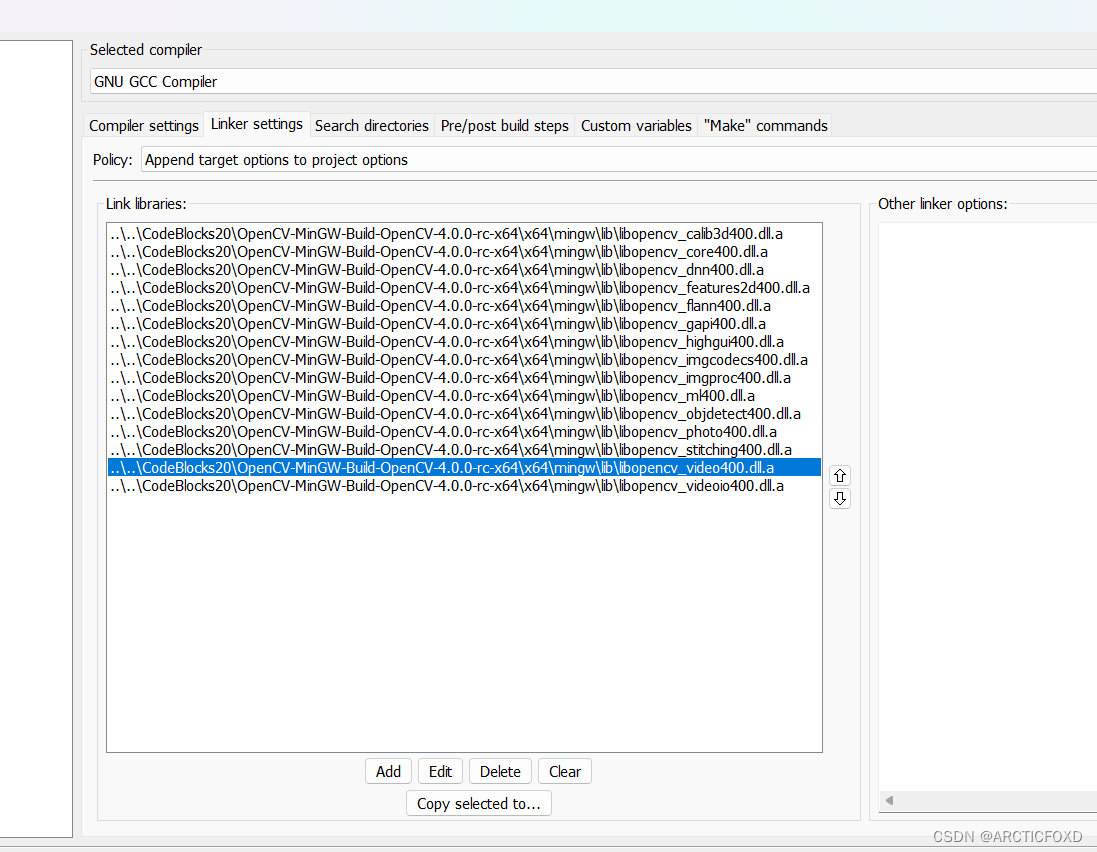Select libopencv_features2d400.dll.a library entry
This screenshot has width=1097, height=852.
[464, 288]
